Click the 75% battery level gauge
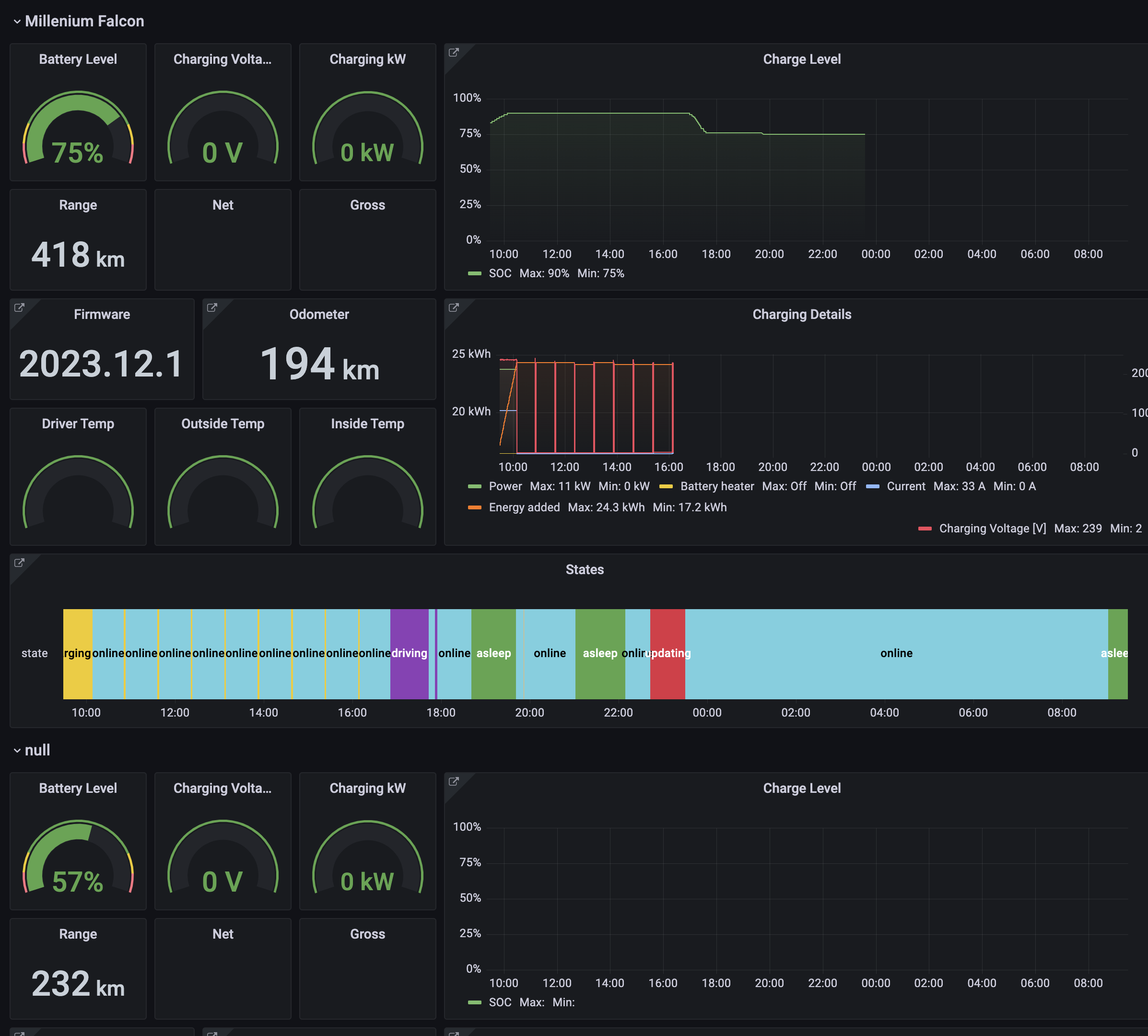Viewport: 1148px width, 1036px height. pos(78,129)
